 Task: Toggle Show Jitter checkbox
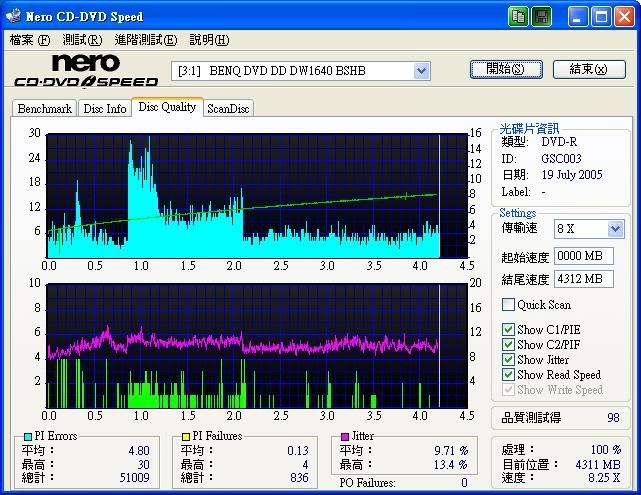(x=508, y=360)
